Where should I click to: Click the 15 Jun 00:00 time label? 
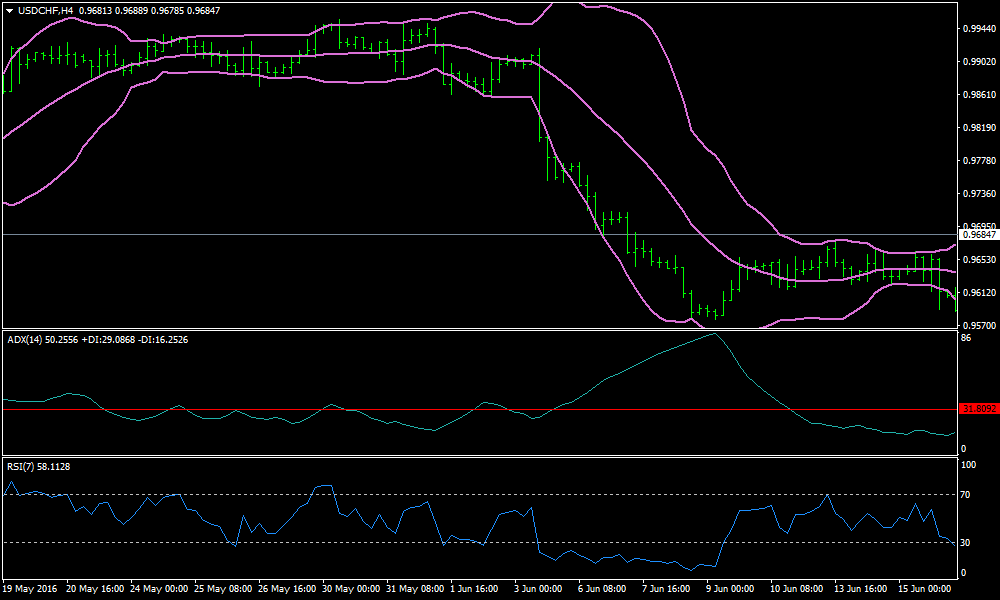coord(923,590)
